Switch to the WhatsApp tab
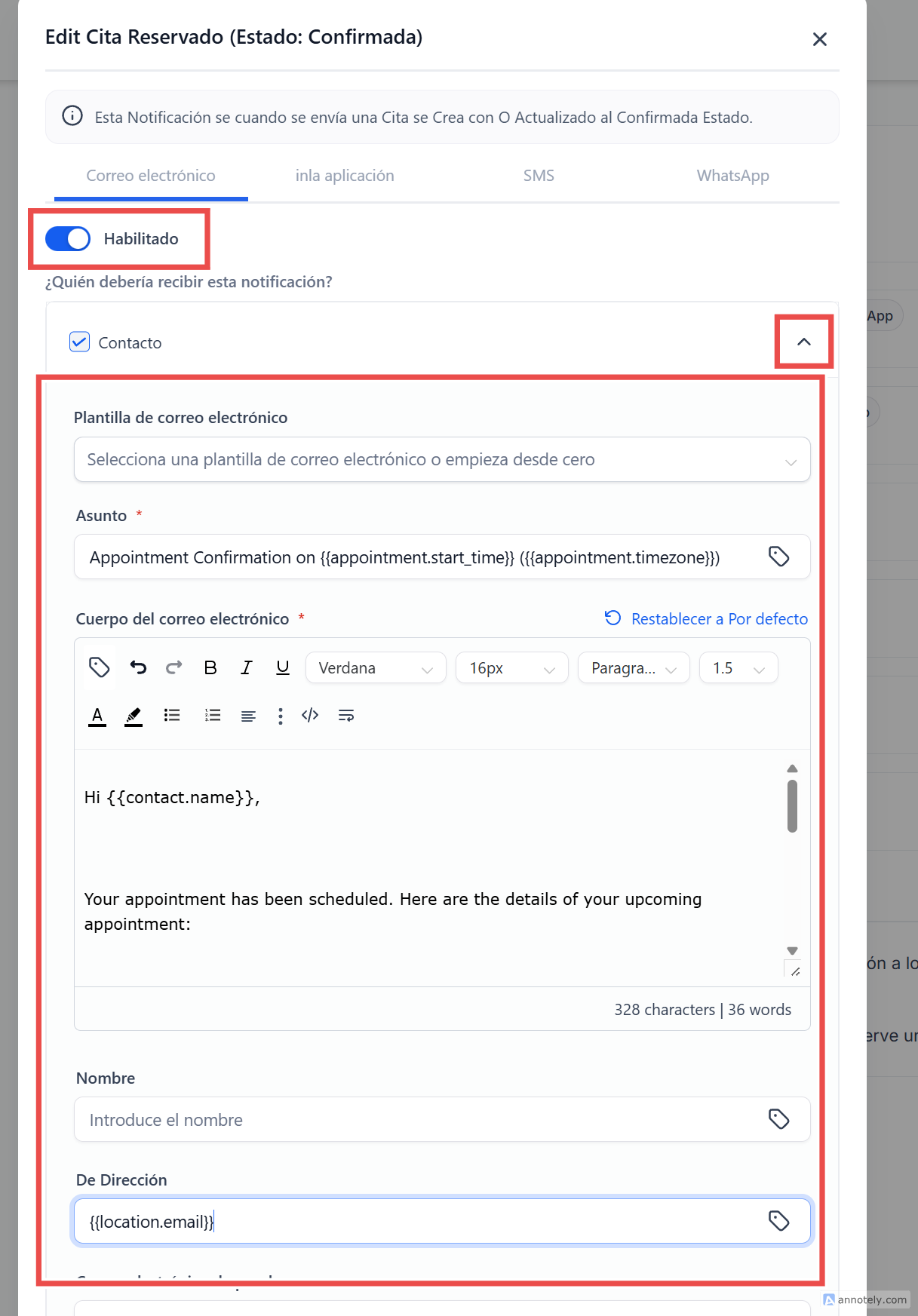 tap(732, 176)
